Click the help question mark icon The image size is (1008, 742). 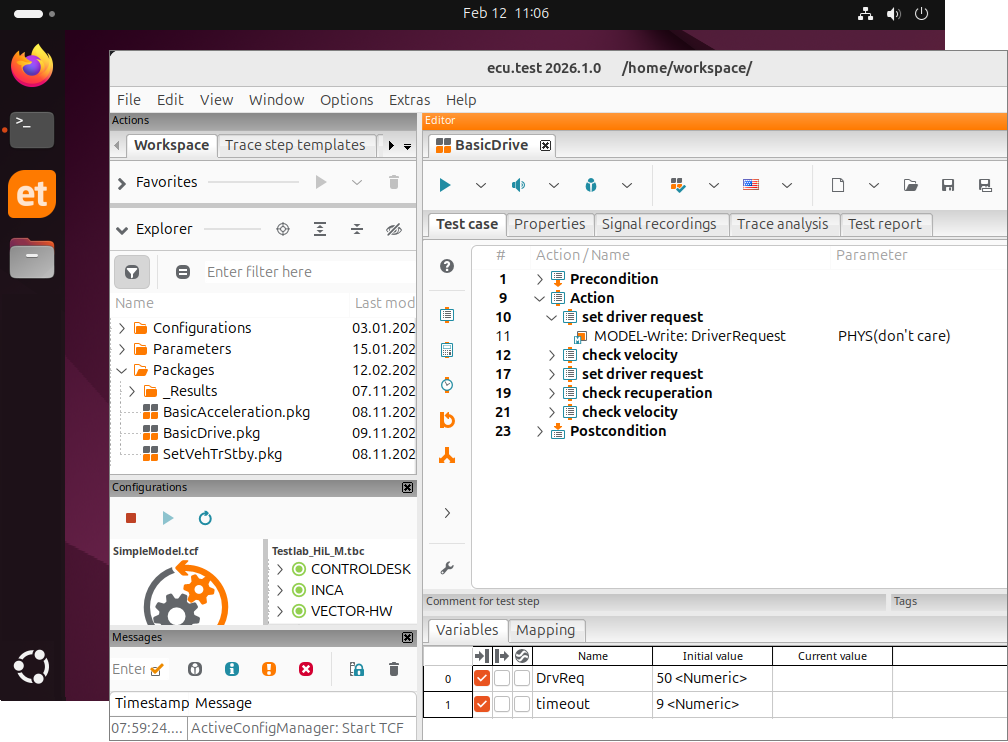(447, 266)
